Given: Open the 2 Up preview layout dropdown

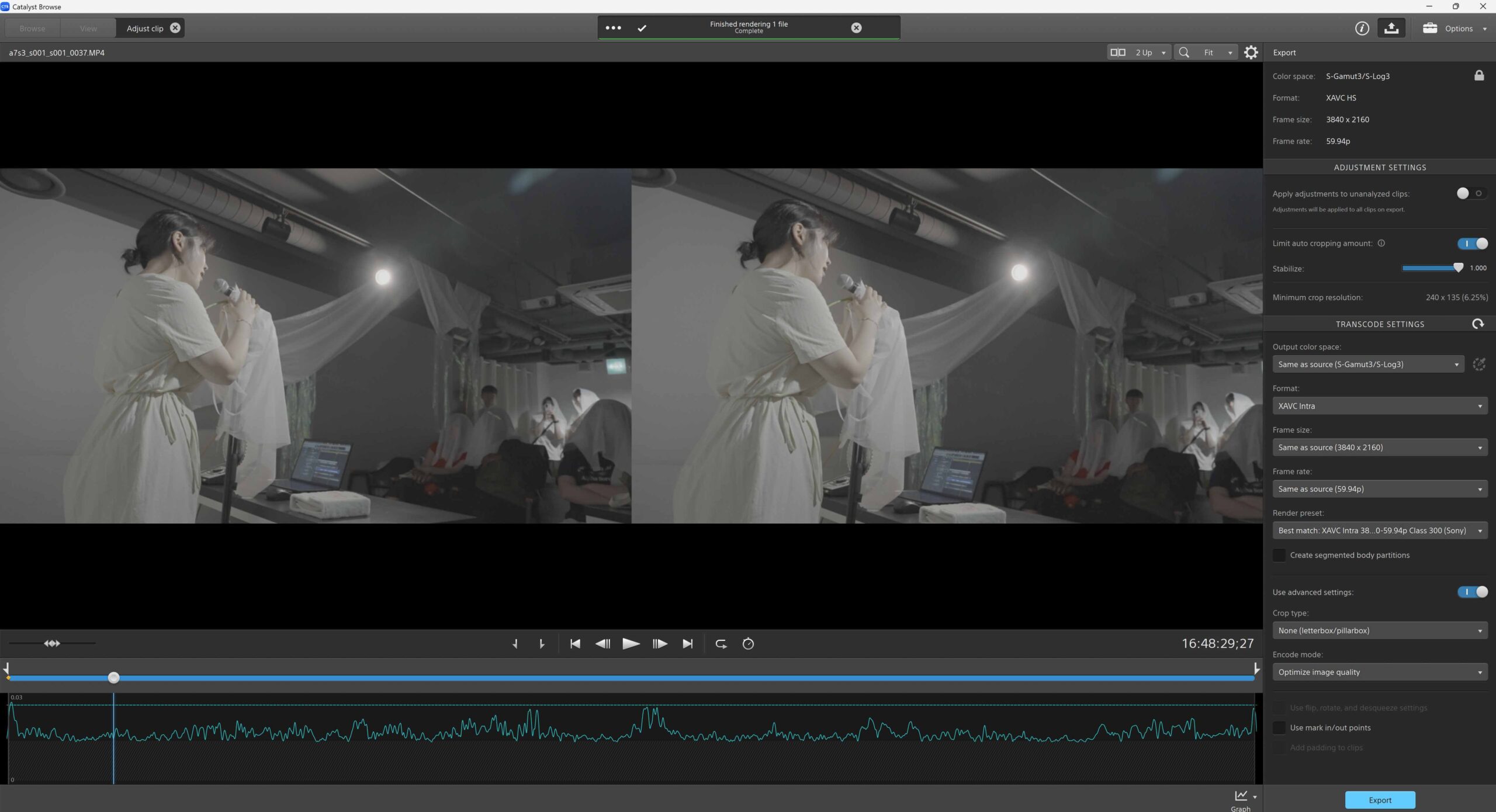Looking at the screenshot, I should pos(1139,53).
